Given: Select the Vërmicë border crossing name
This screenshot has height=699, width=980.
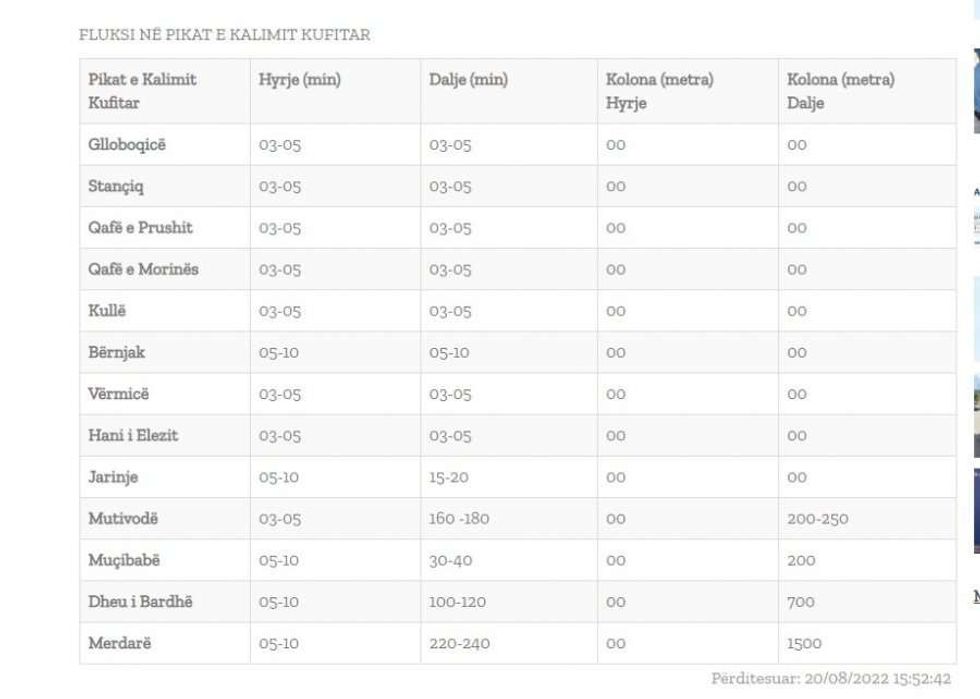Looking at the screenshot, I should coord(118,394).
